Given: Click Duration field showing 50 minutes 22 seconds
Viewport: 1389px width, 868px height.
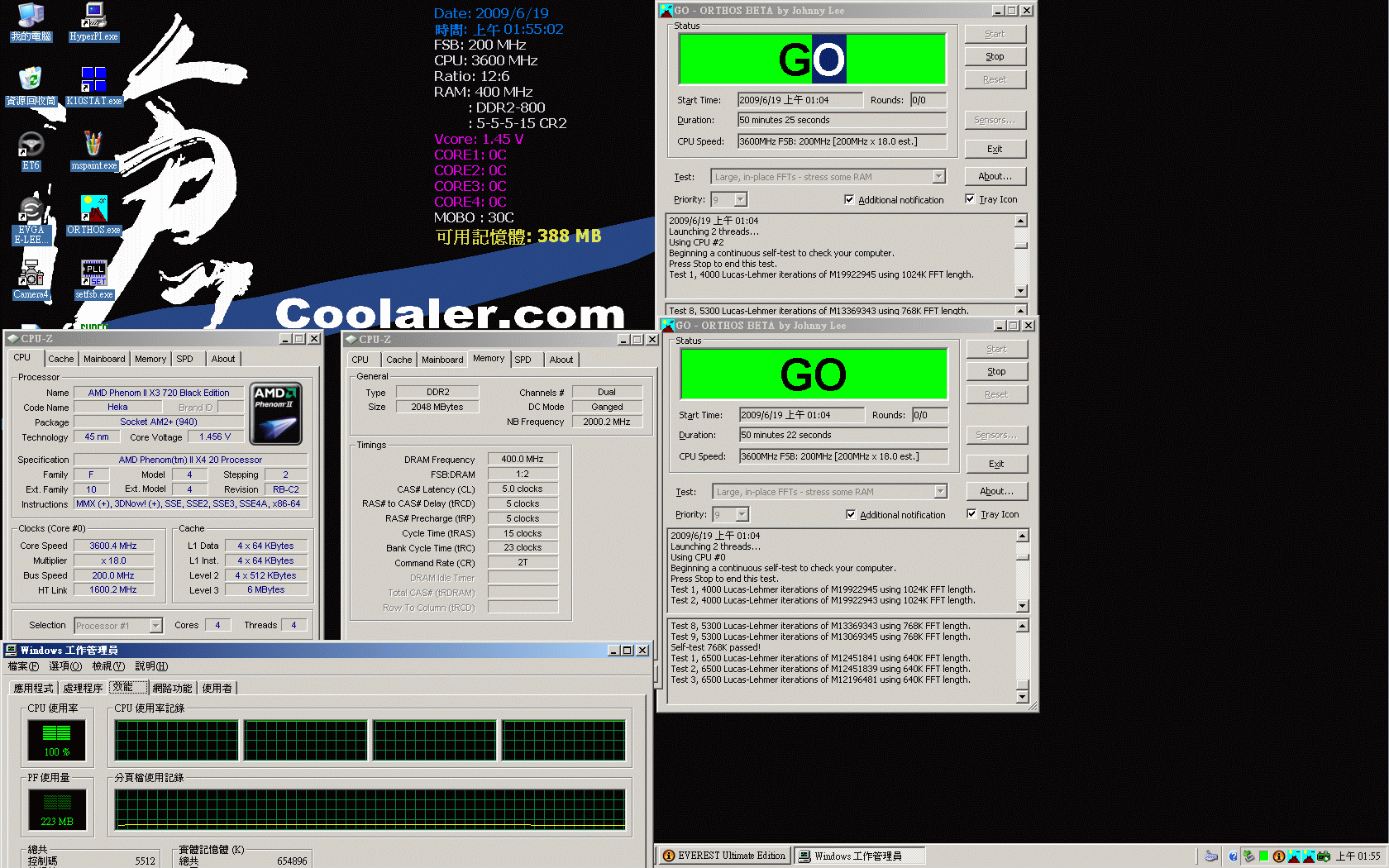Looking at the screenshot, I should [843, 436].
